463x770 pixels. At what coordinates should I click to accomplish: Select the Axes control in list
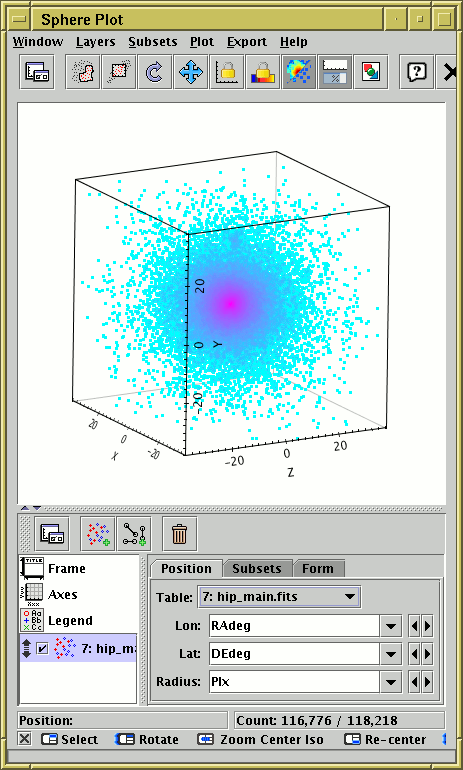tap(79, 595)
